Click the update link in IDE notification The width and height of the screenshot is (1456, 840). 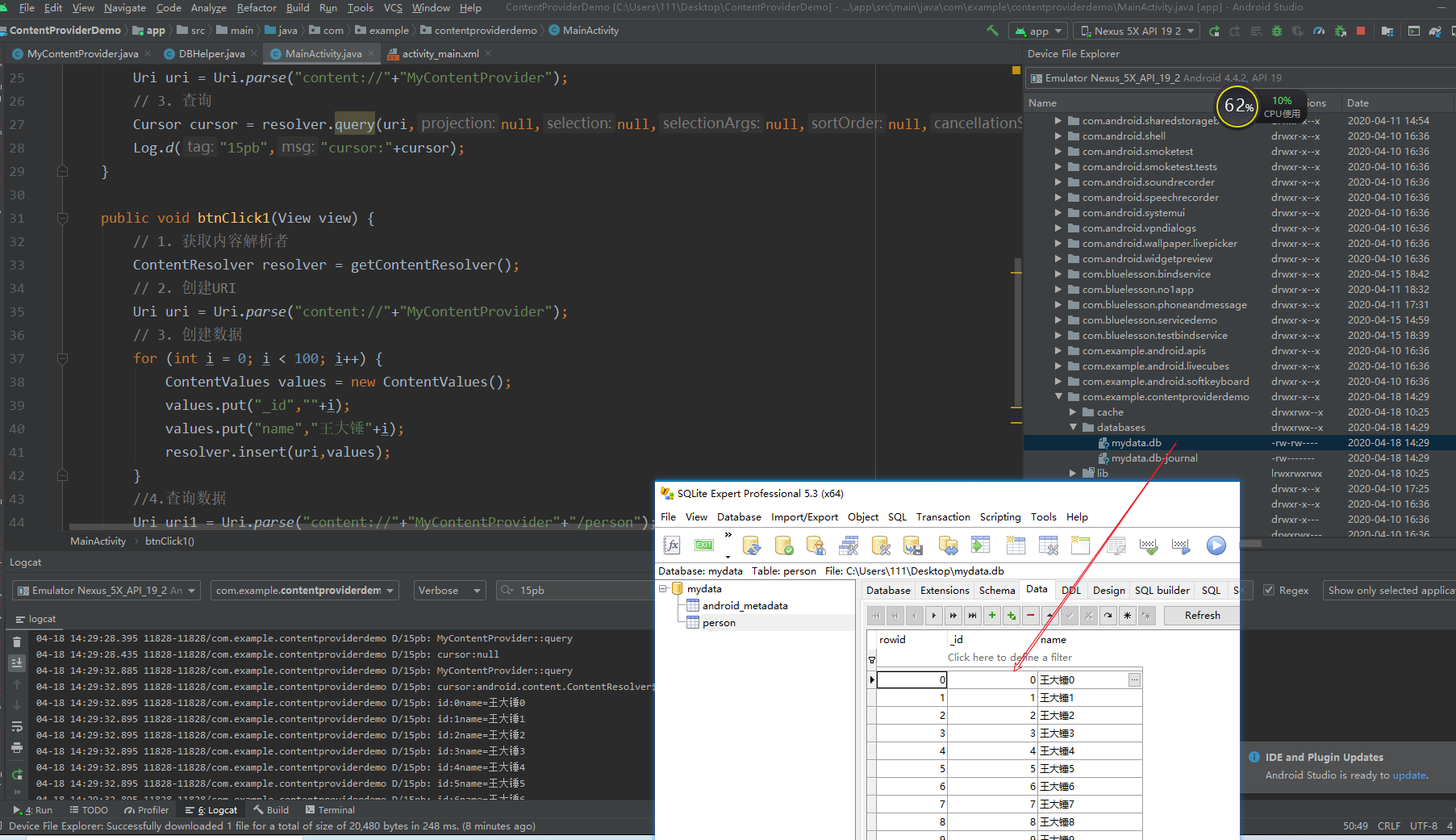pos(1409,775)
